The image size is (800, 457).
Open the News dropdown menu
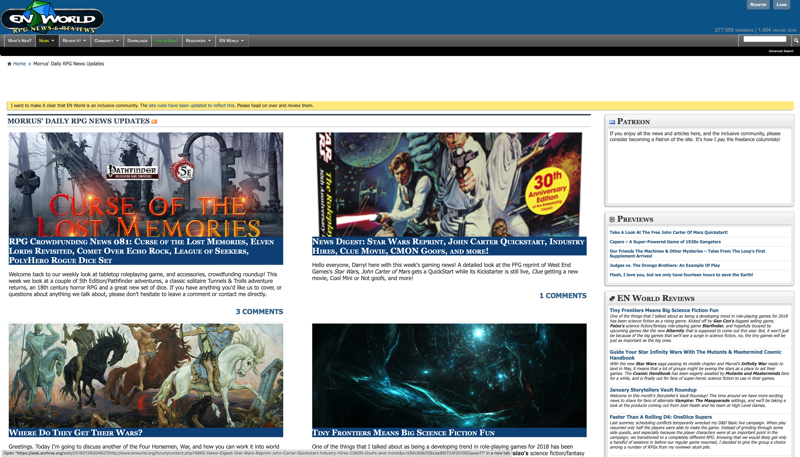(46, 41)
